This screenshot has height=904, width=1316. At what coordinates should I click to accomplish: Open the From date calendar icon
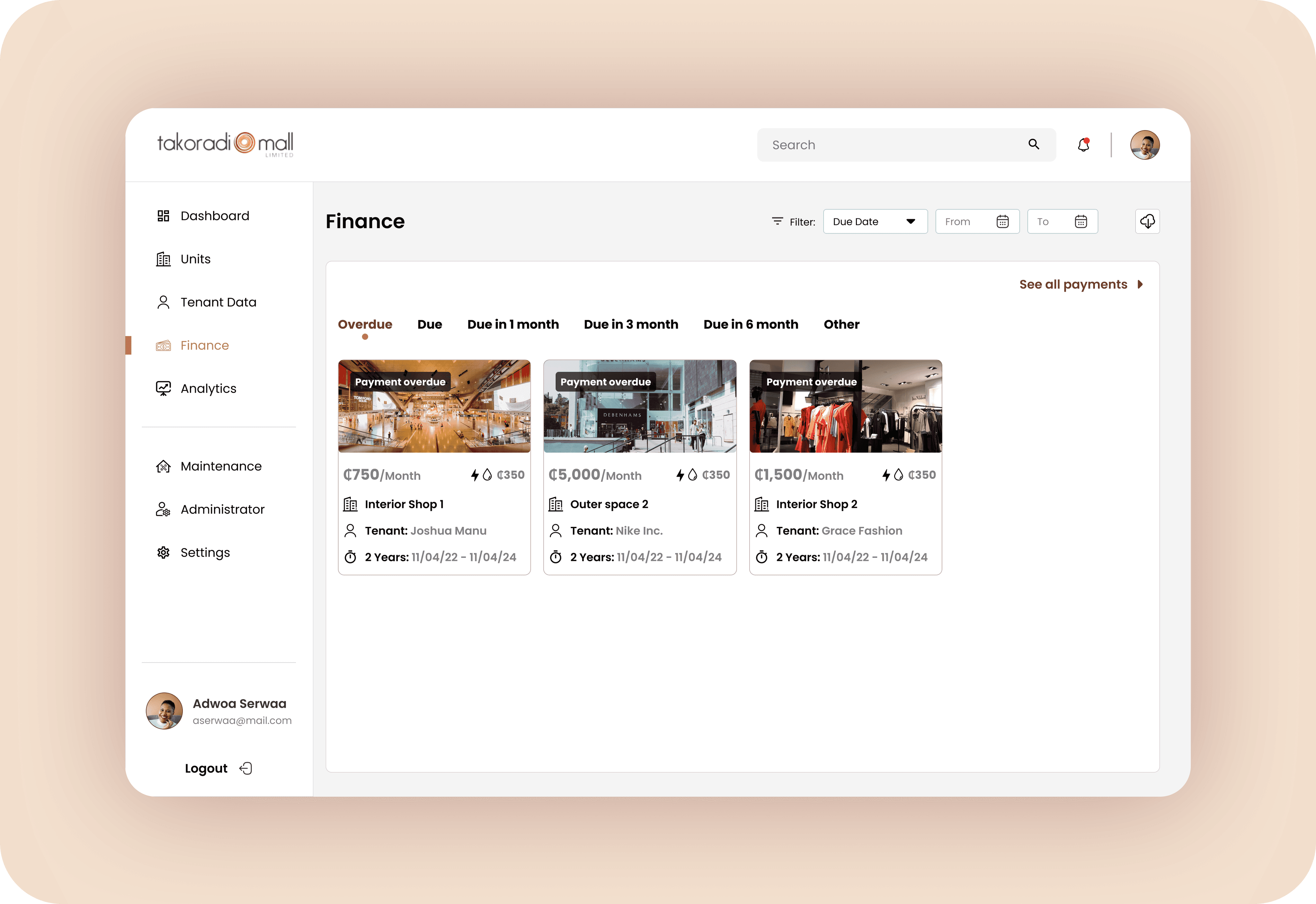[1002, 221]
